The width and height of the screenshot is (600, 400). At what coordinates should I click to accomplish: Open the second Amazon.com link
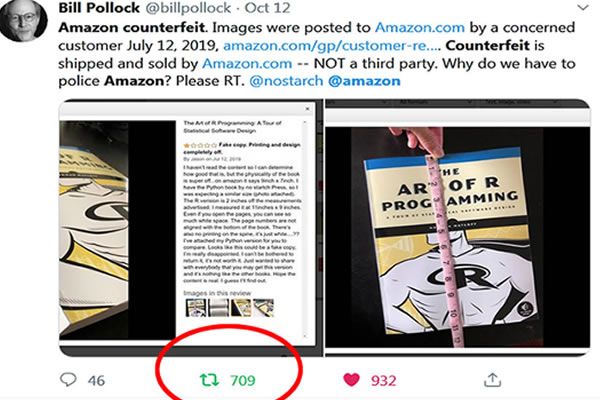[x=247, y=63]
